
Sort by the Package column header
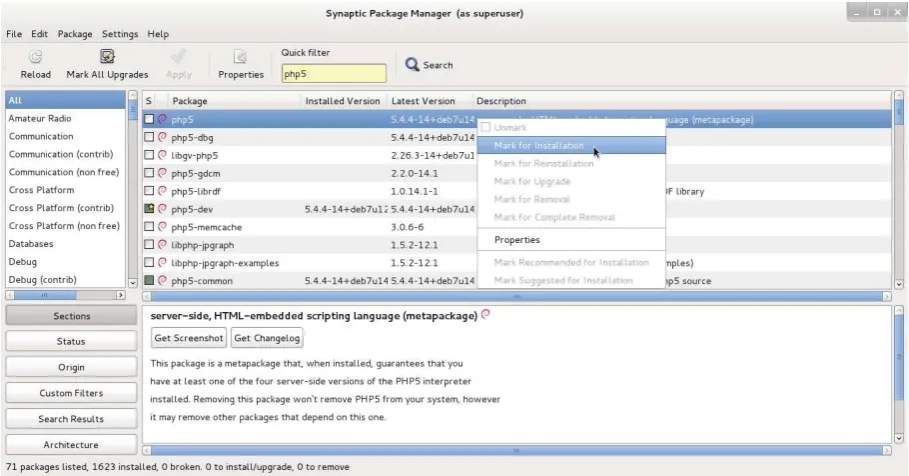[x=234, y=101]
